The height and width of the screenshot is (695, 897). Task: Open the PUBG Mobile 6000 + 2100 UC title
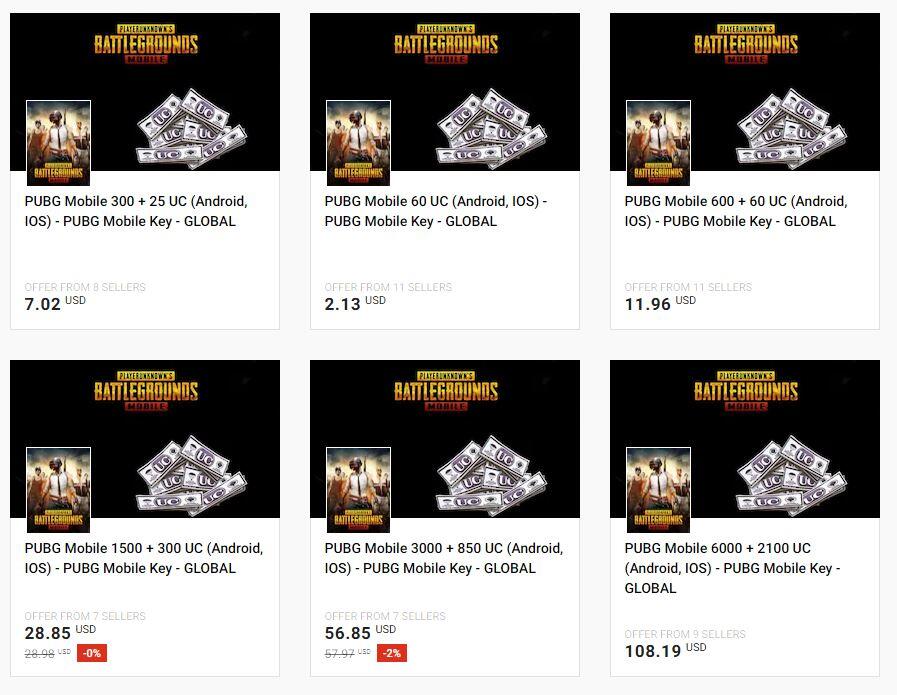pyautogui.click(x=732, y=568)
